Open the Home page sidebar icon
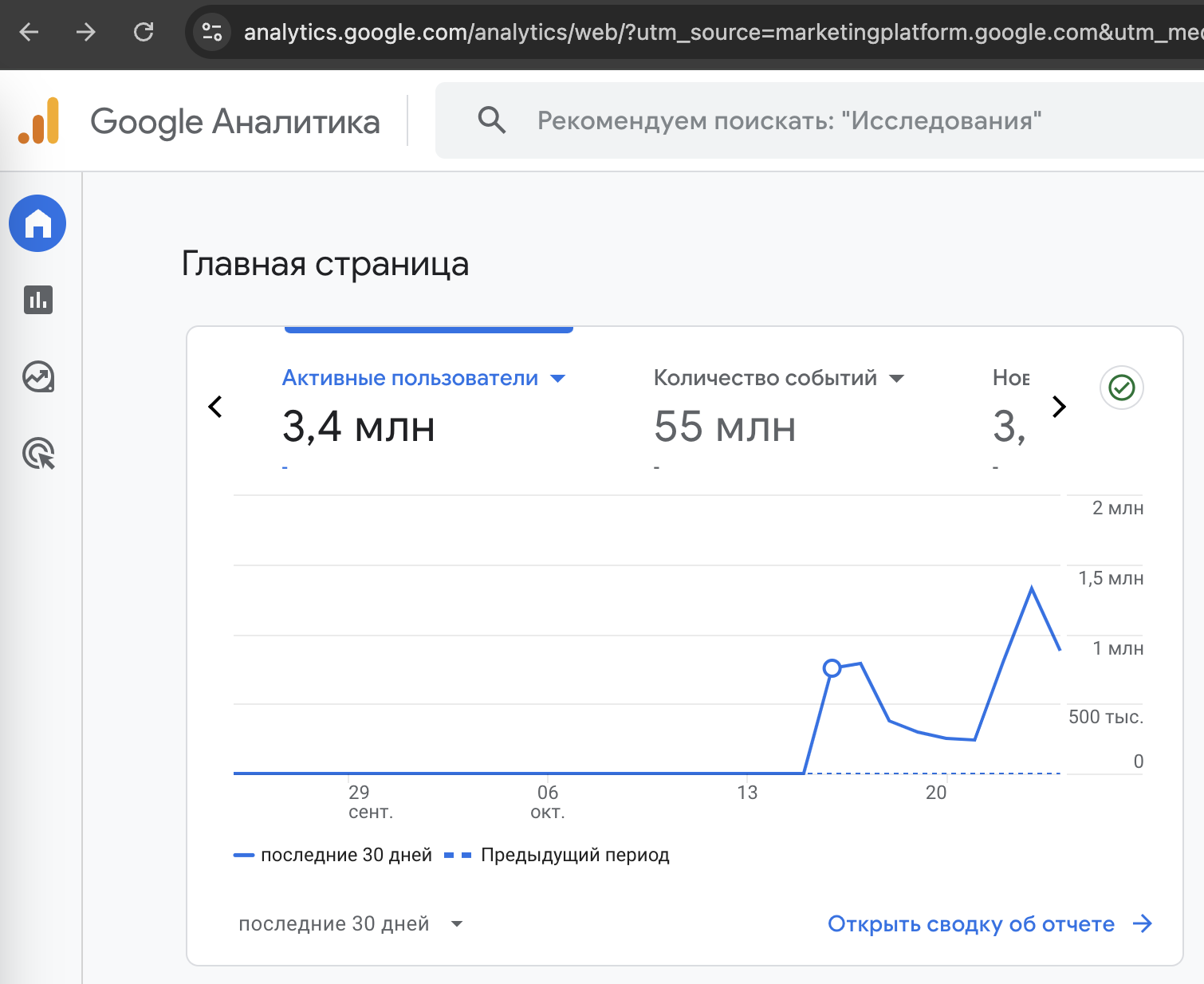The width and height of the screenshot is (1204, 984). (37, 223)
